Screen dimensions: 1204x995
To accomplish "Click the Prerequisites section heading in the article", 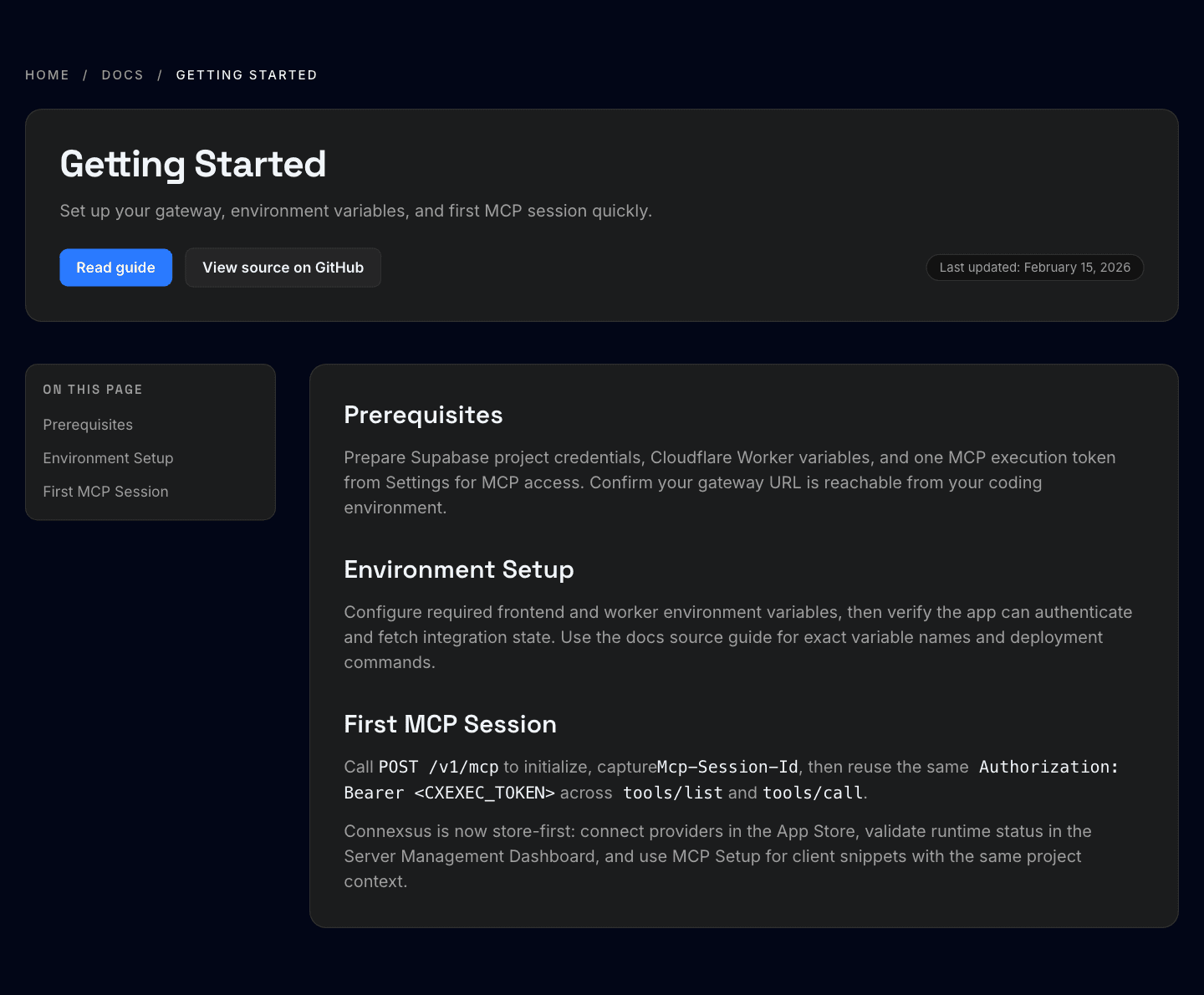I will (x=423, y=415).
